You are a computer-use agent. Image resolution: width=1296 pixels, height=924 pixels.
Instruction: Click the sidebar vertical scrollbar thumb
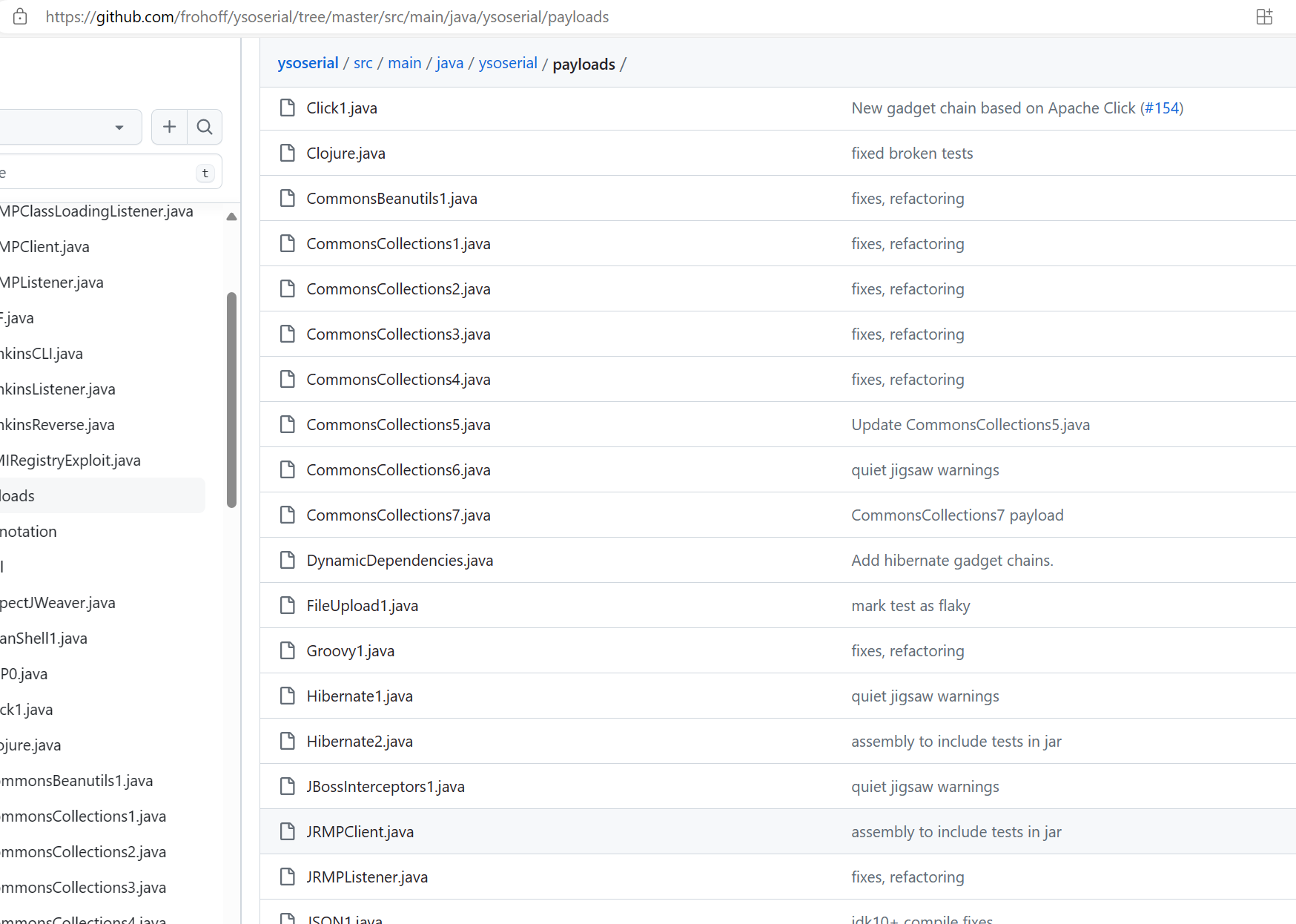click(x=231, y=400)
